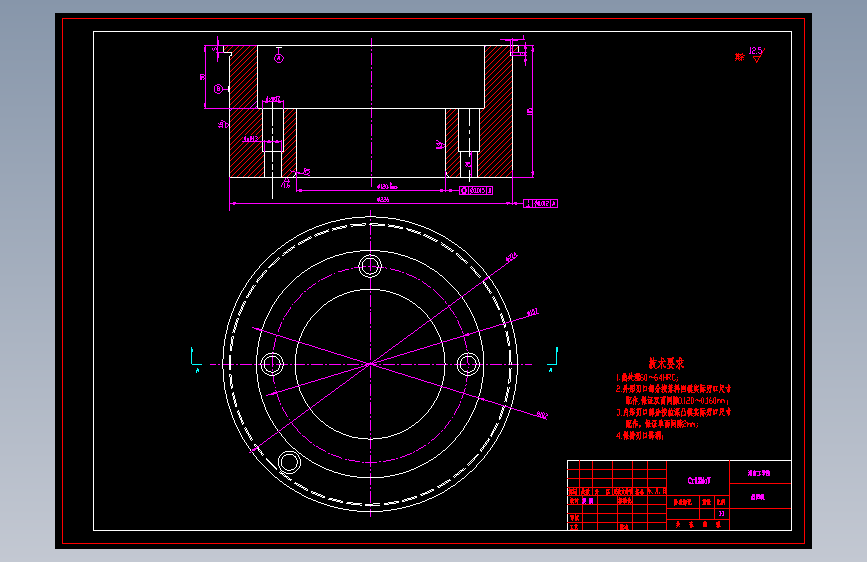Select the right section cut marker
Screen dimensions: 867x562
pyautogui.click(x=553, y=360)
